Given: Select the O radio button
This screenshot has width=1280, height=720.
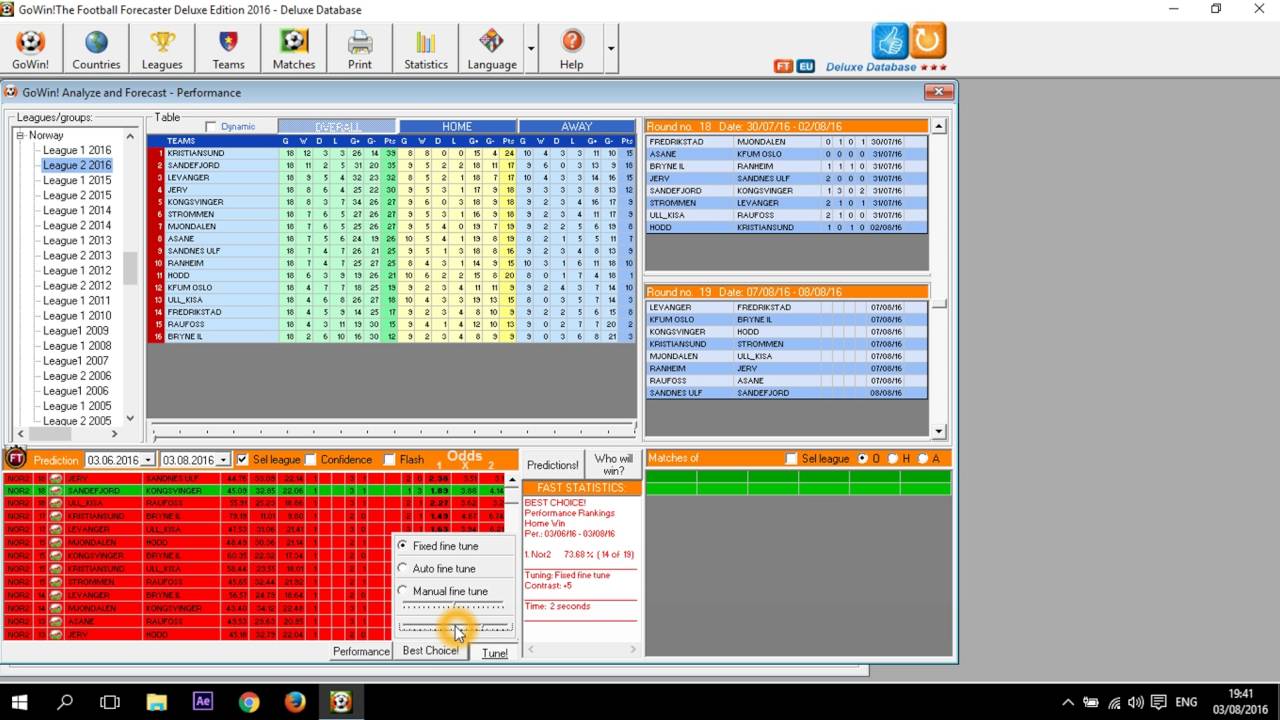Looking at the screenshot, I should point(862,459).
